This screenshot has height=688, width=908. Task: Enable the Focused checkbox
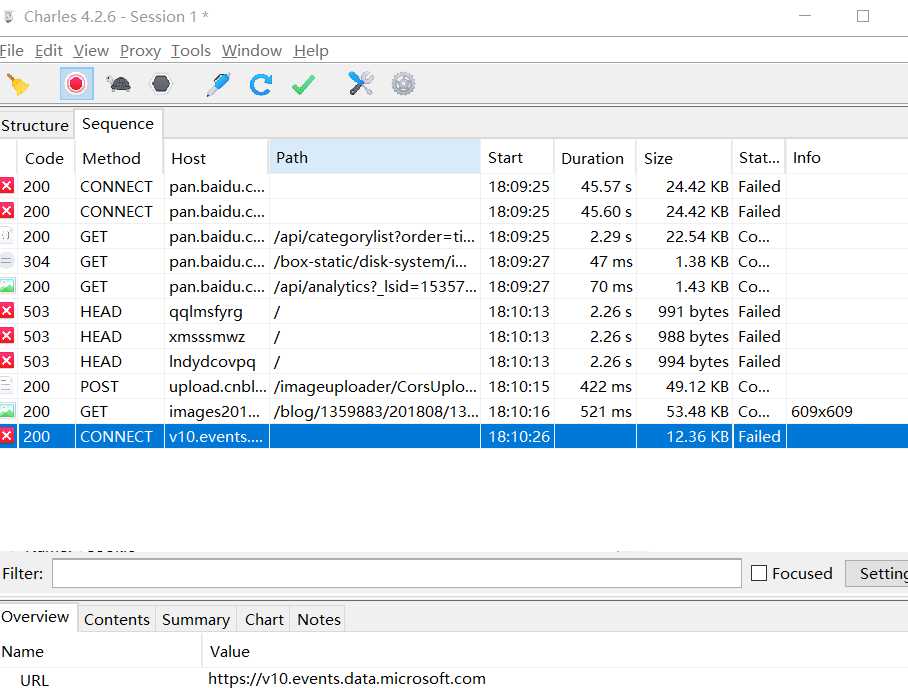tap(759, 573)
